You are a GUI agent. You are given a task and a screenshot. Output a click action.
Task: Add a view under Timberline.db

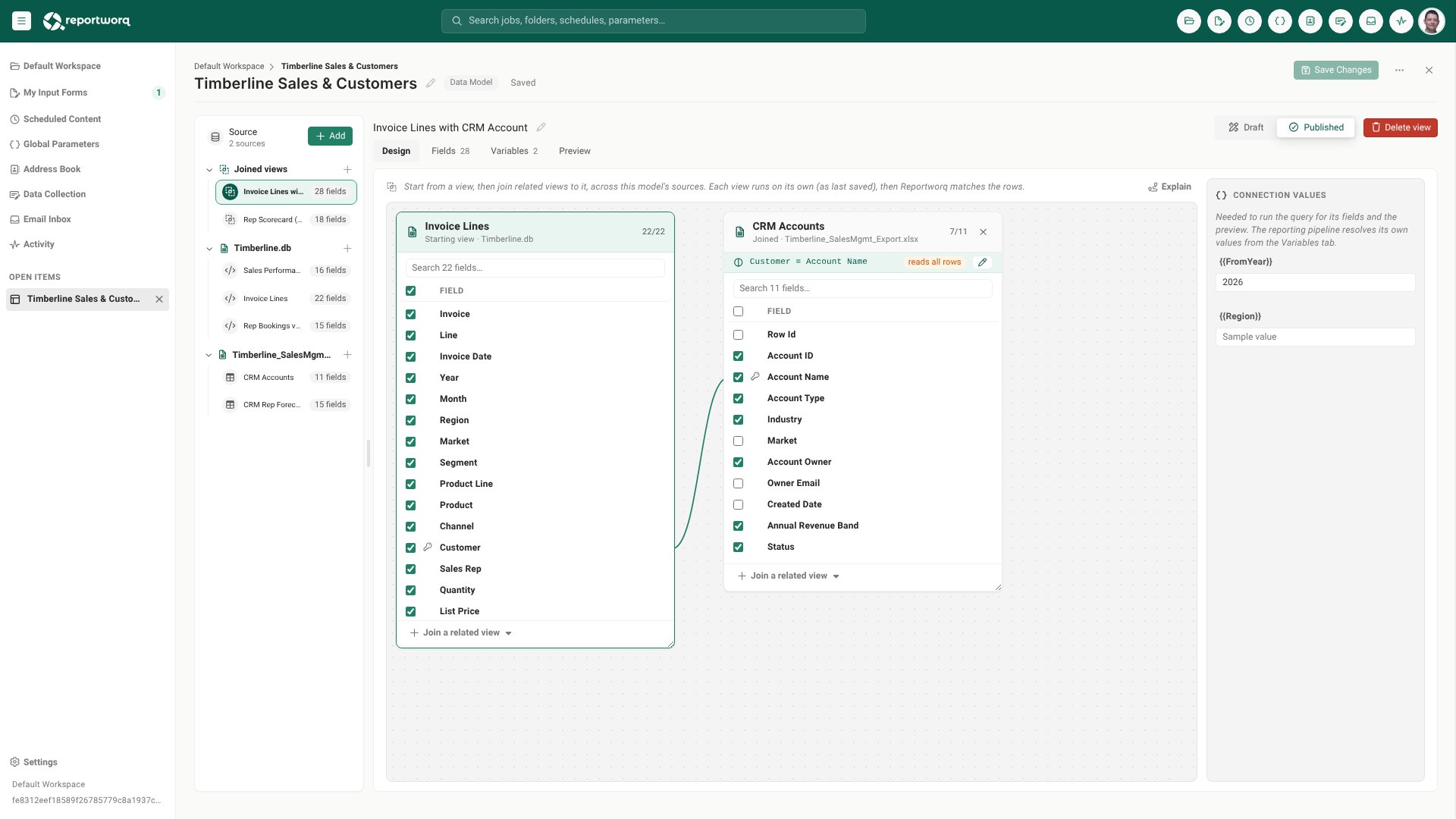click(x=347, y=248)
